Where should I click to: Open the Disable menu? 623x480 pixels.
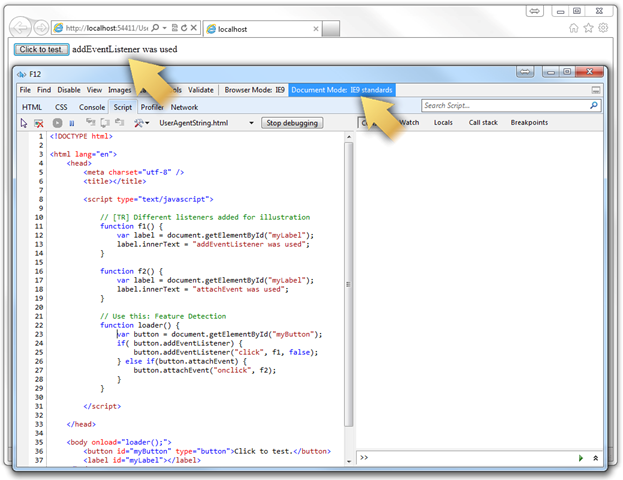(69, 90)
